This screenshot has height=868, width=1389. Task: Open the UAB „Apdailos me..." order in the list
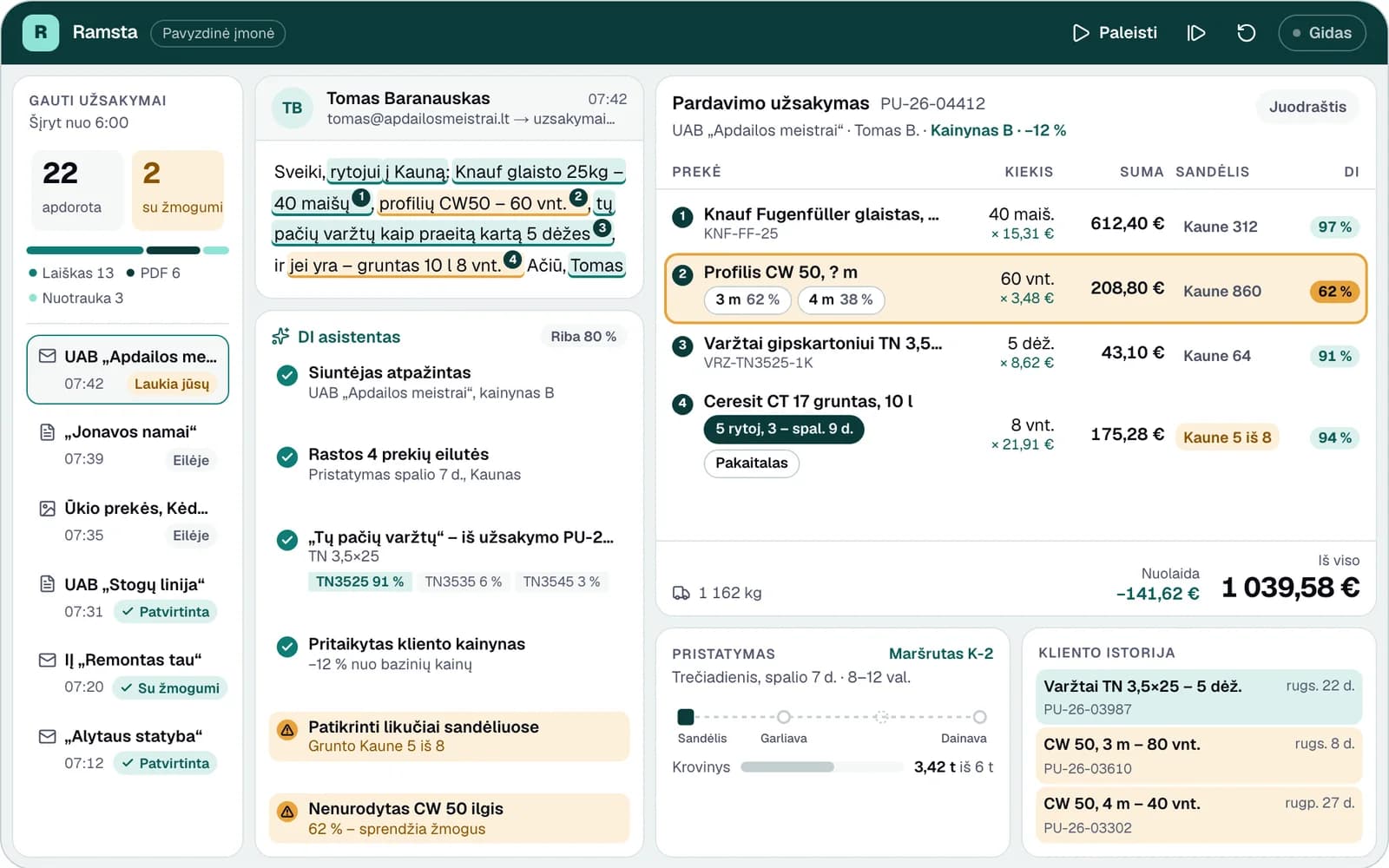(x=128, y=370)
